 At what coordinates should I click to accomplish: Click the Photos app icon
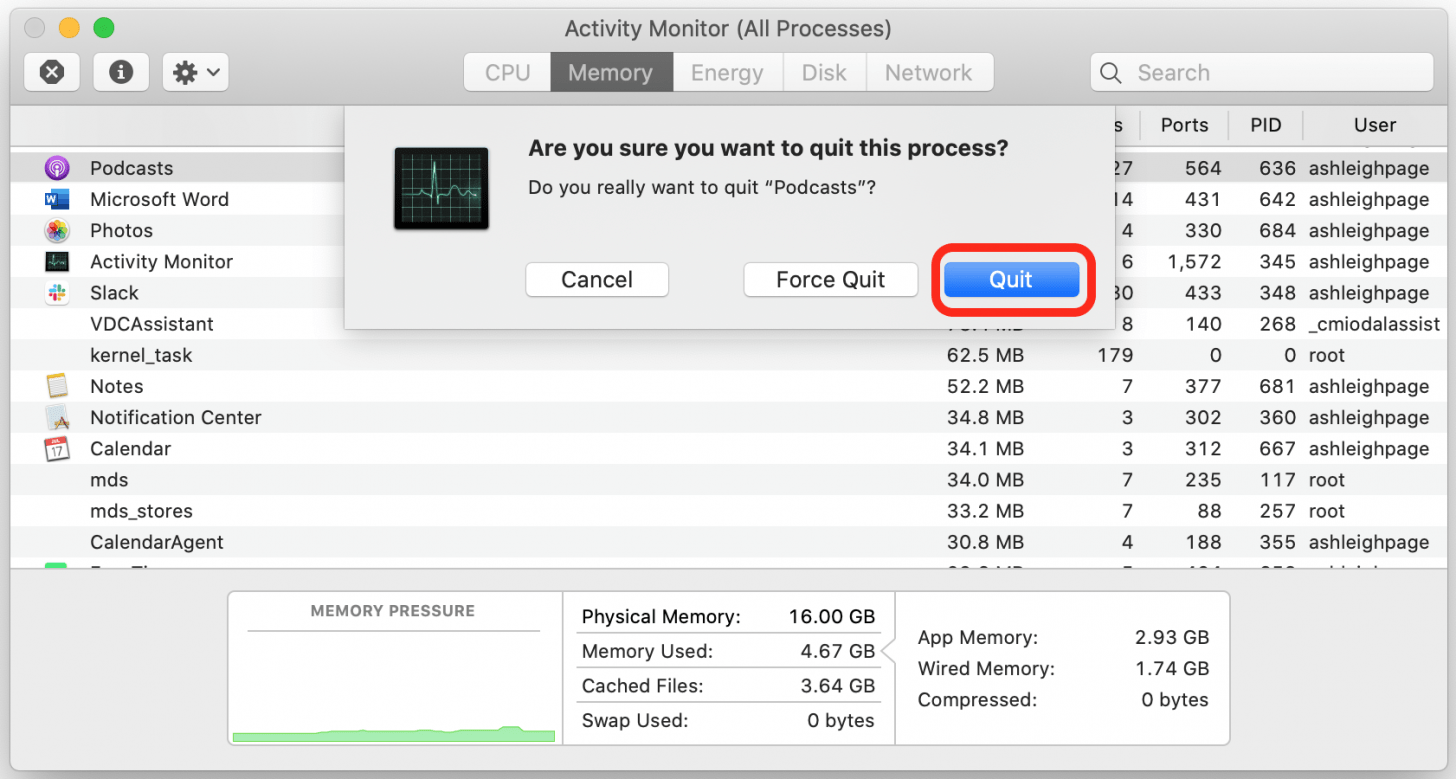[x=57, y=230]
